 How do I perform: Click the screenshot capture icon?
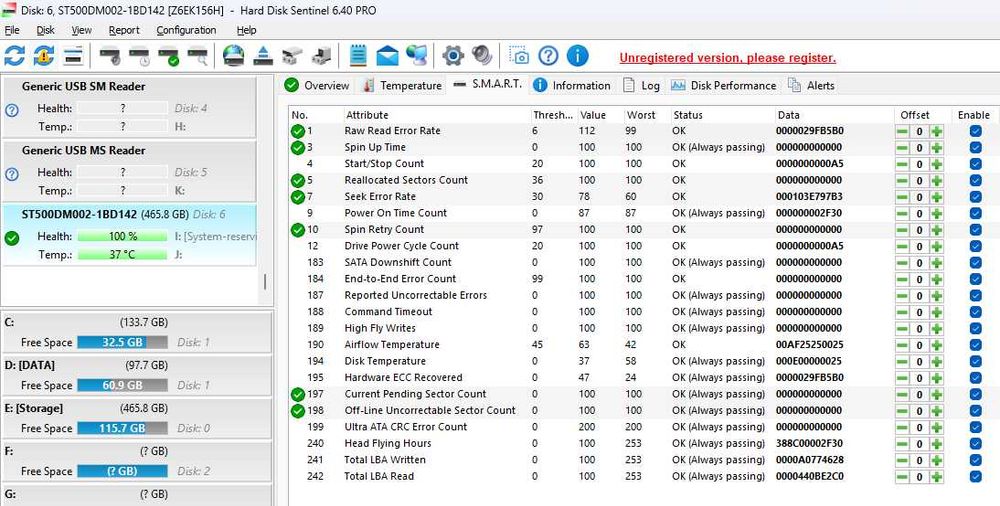coord(519,56)
